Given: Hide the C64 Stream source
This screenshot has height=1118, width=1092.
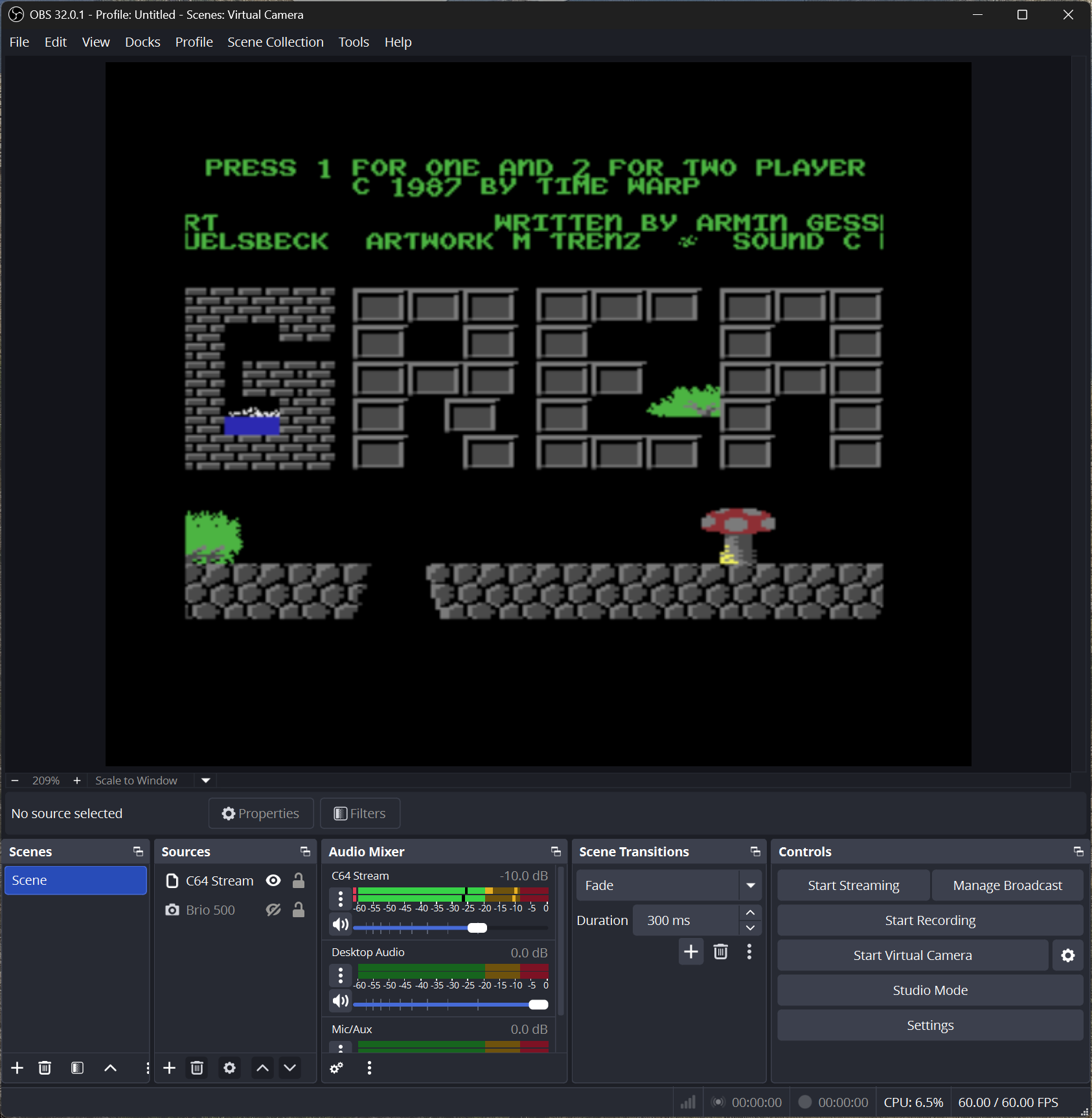Looking at the screenshot, I should (x=273, y=880).
